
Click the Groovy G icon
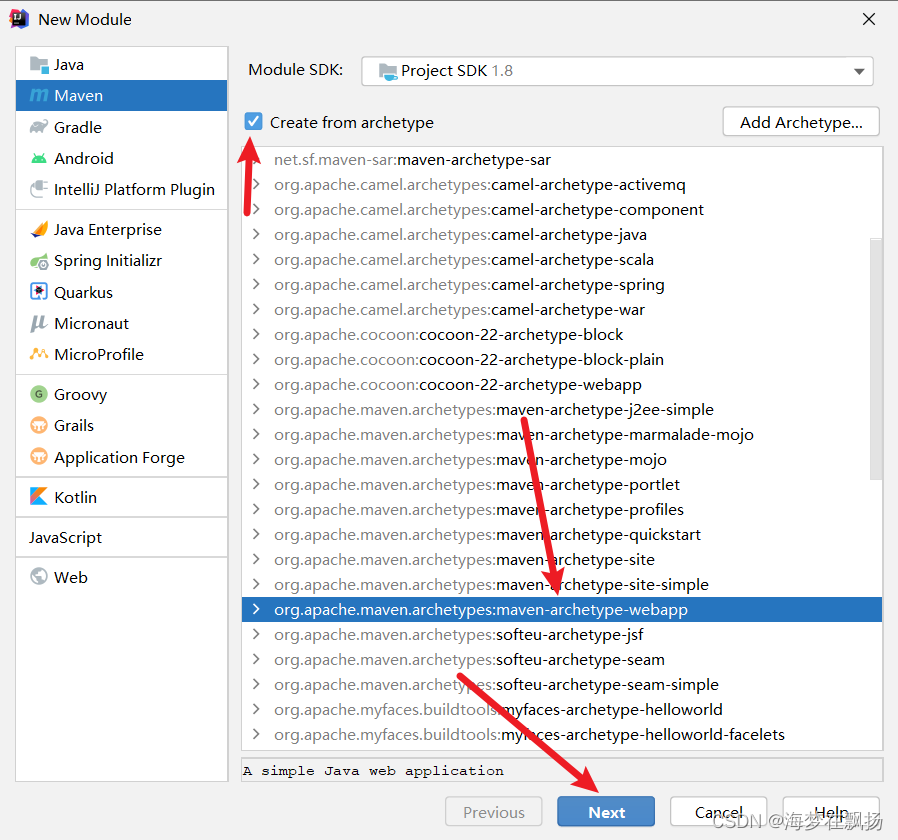click(38, 394)
